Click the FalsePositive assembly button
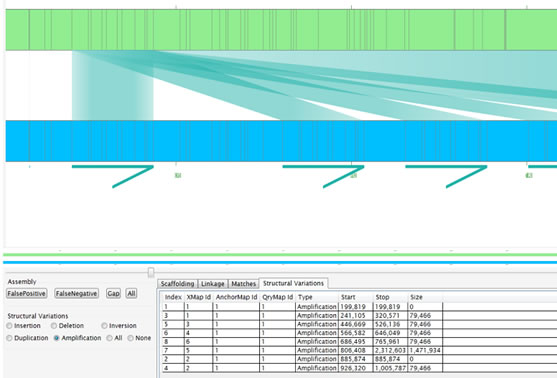The image size is (557, 378). click(27, 293)
